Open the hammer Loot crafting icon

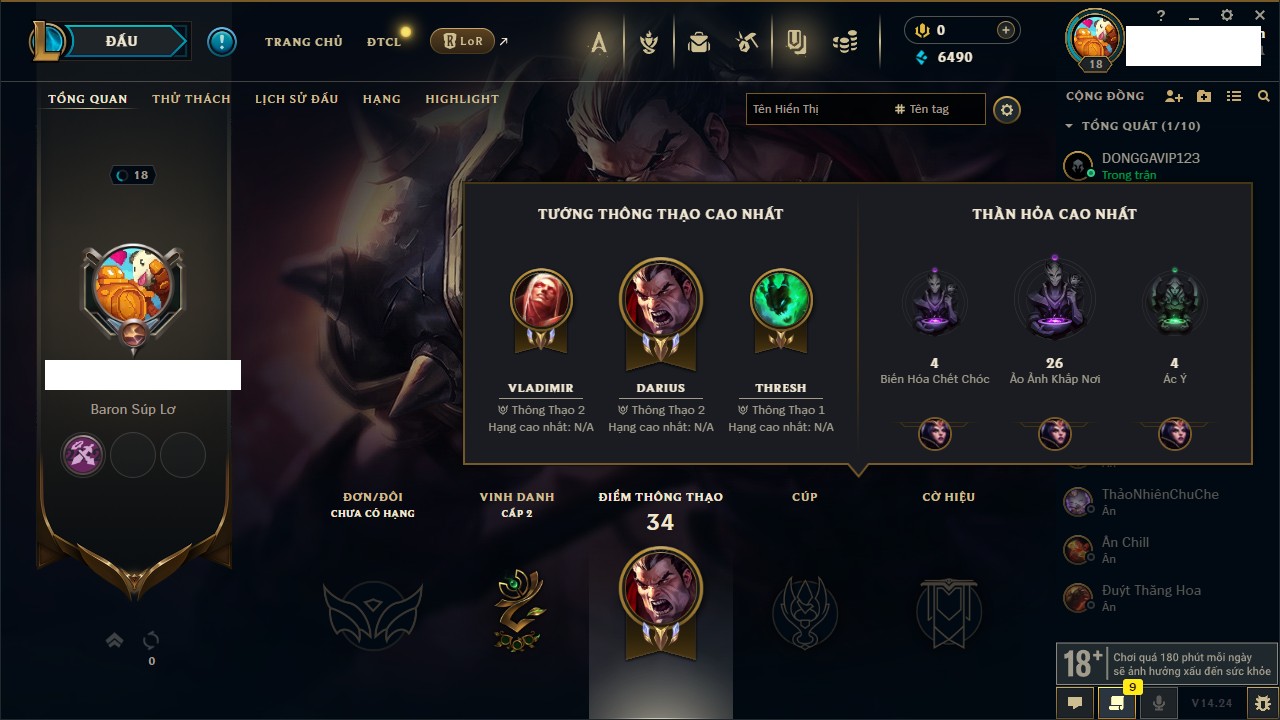747,42
